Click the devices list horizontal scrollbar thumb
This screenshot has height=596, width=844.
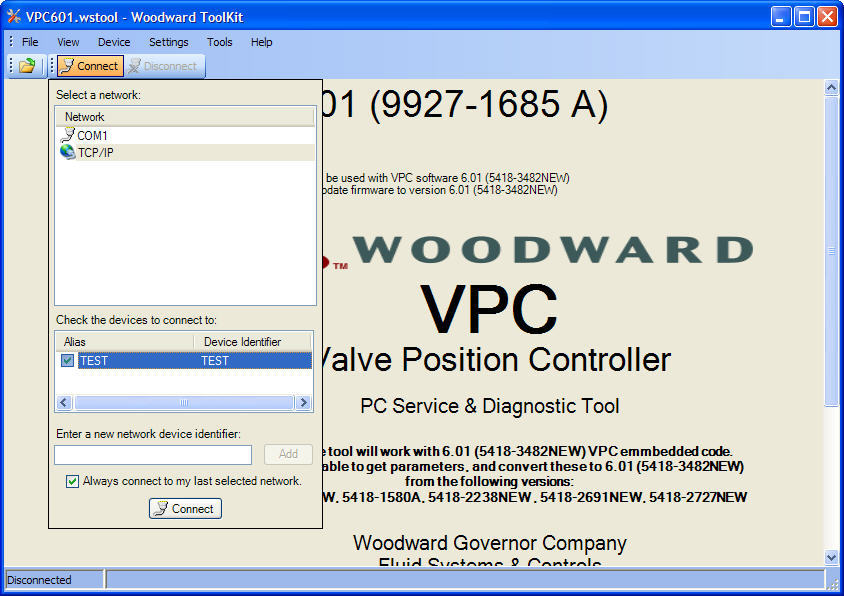coord(184,402)
